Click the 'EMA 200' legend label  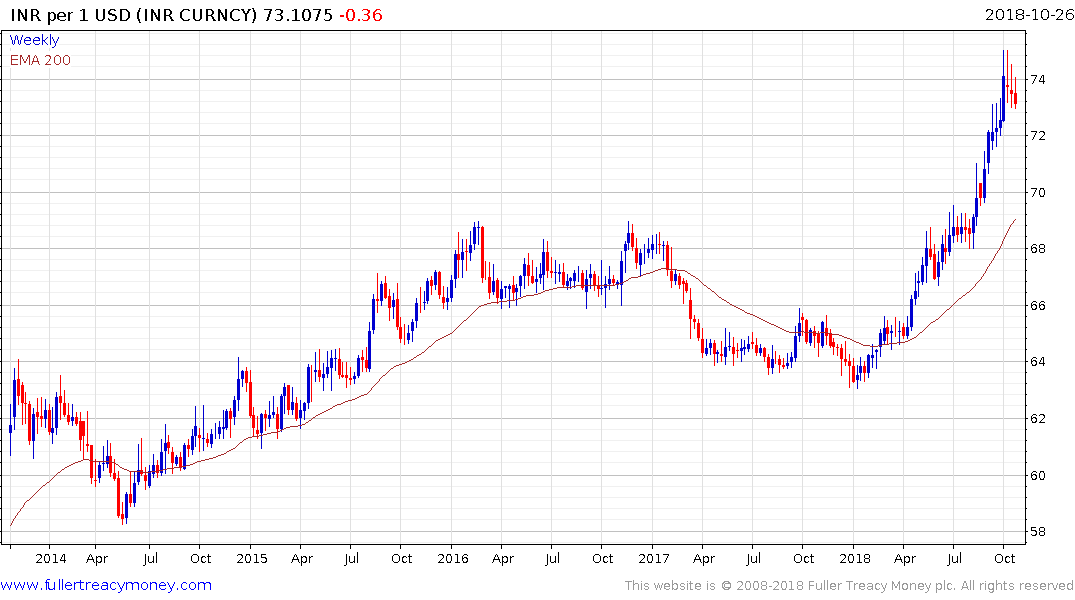[40, 60]
